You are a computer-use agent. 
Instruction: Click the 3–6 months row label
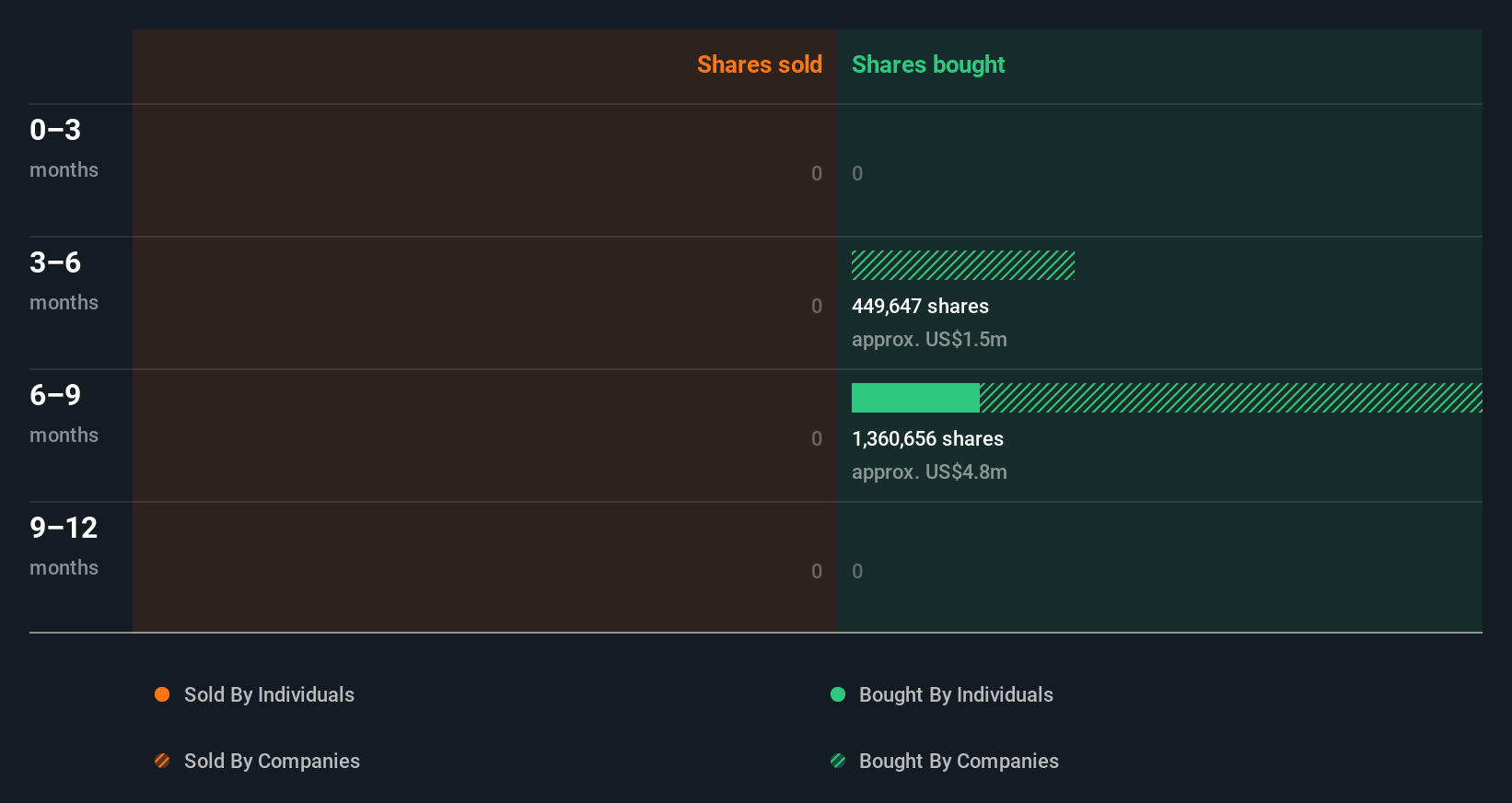pyautogui.click(x=64, y=281)
